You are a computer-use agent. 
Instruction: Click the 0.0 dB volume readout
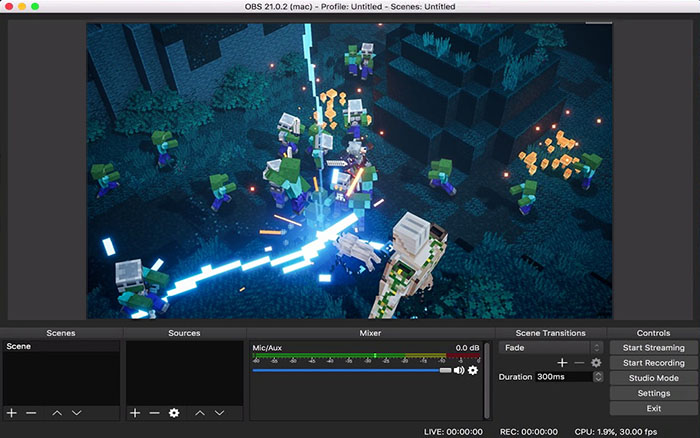click(467, 347)
